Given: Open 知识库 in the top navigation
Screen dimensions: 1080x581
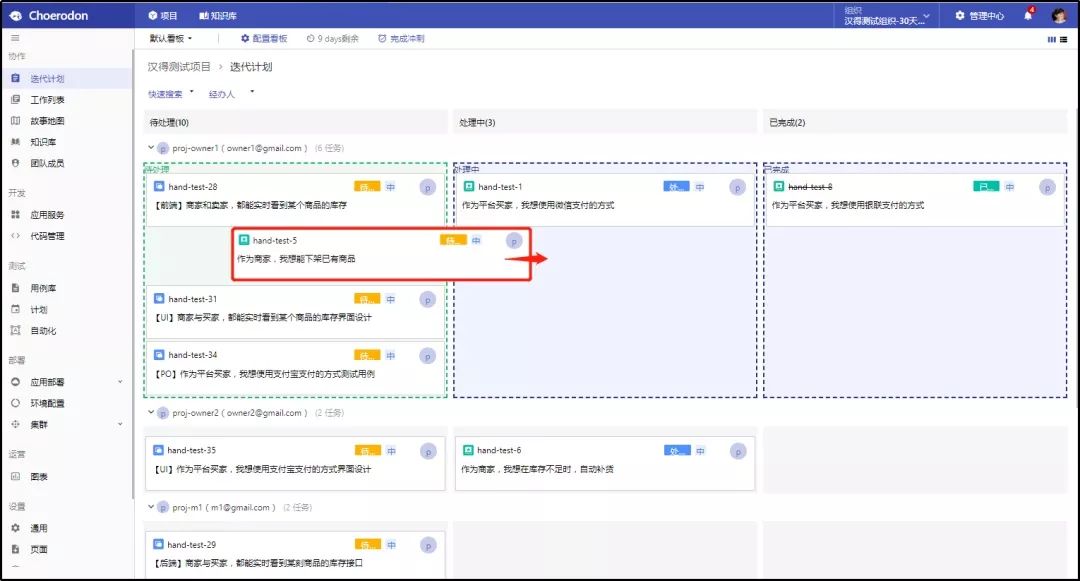Looking at the screenshot, I should pyautogui.click(x=217, y=16).
